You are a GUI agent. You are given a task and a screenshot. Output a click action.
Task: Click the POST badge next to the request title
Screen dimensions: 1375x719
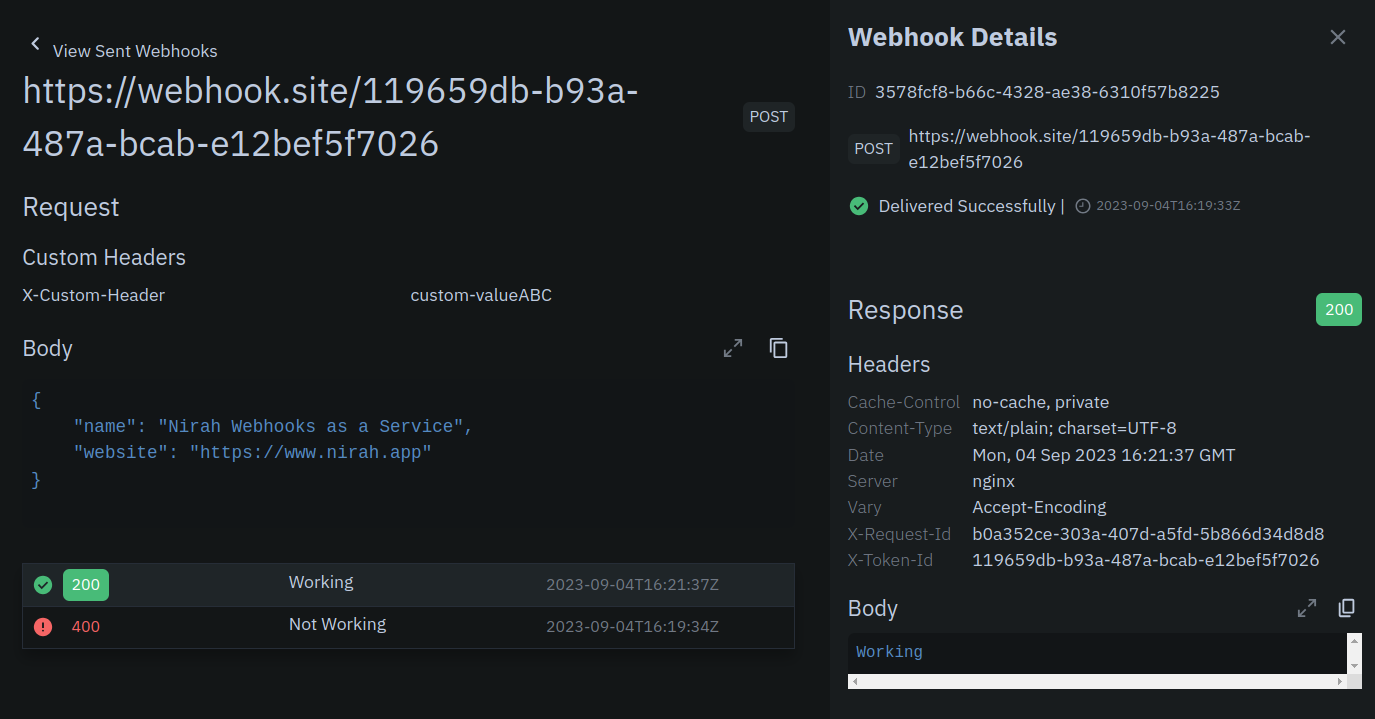pyautogui.click(x=768, y=116)
